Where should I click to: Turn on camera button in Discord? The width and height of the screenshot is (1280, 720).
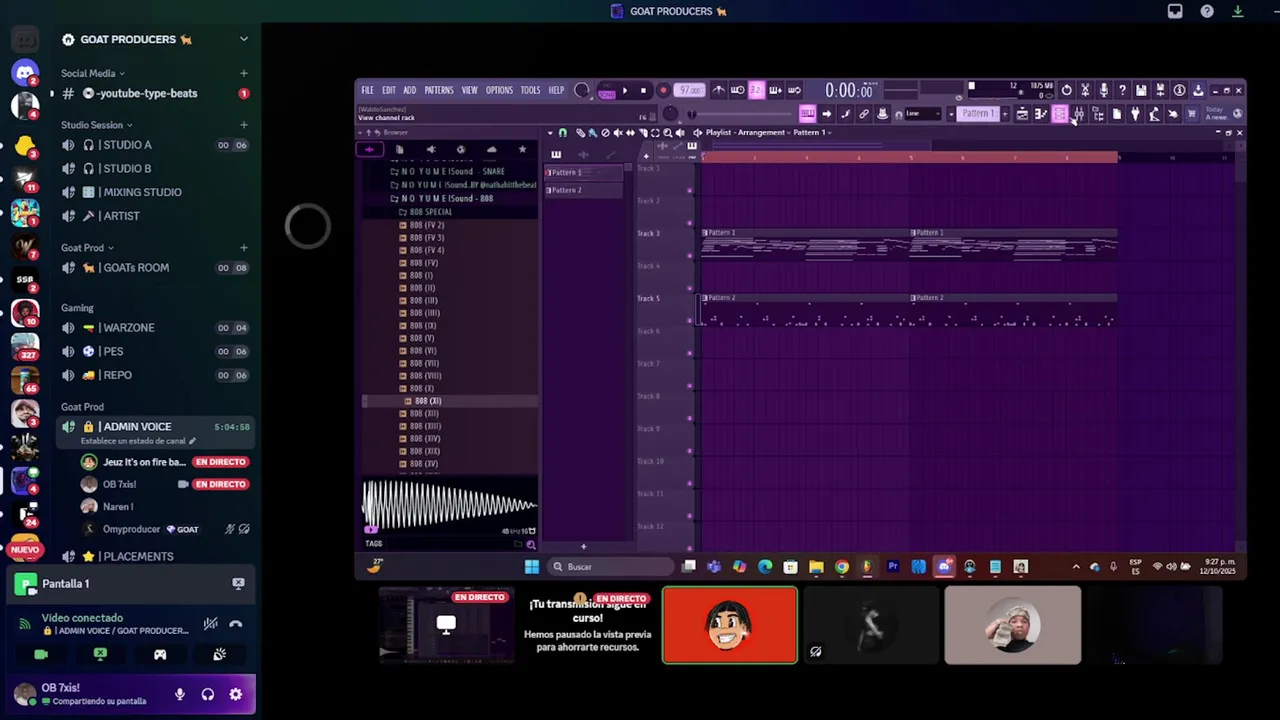(41, 654)
